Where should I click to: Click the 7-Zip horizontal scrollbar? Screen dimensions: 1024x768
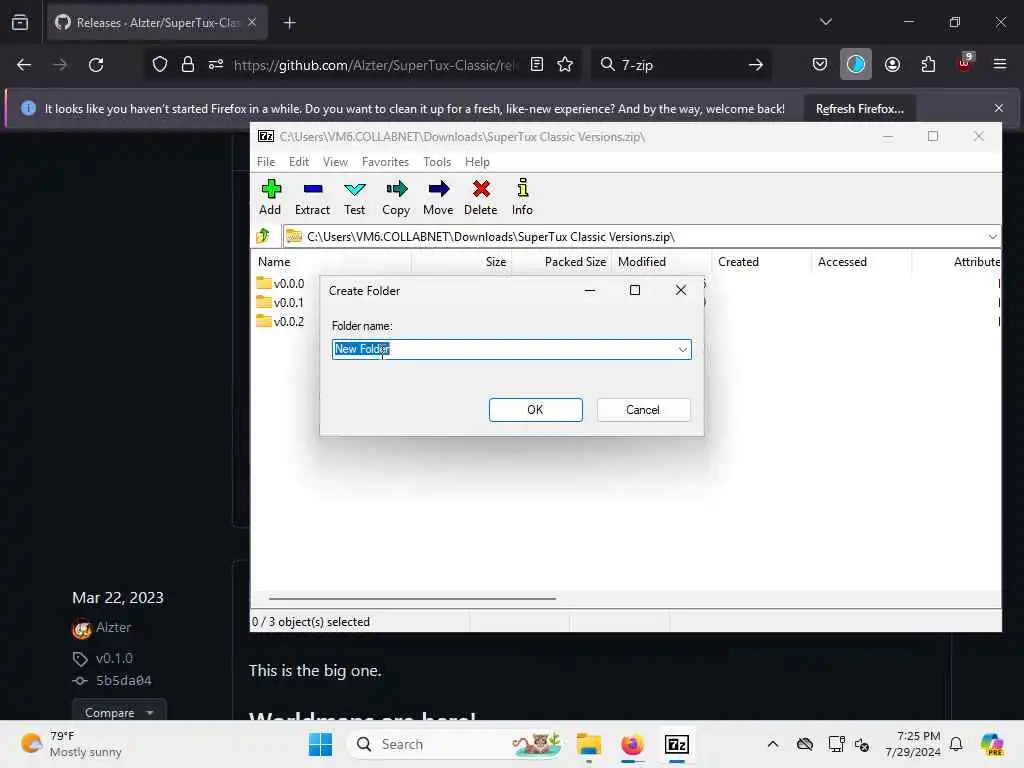coord(412,598)
